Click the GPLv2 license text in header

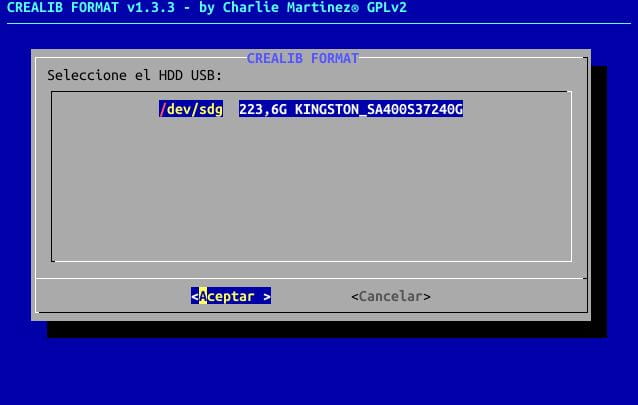(x=386, y=8)
